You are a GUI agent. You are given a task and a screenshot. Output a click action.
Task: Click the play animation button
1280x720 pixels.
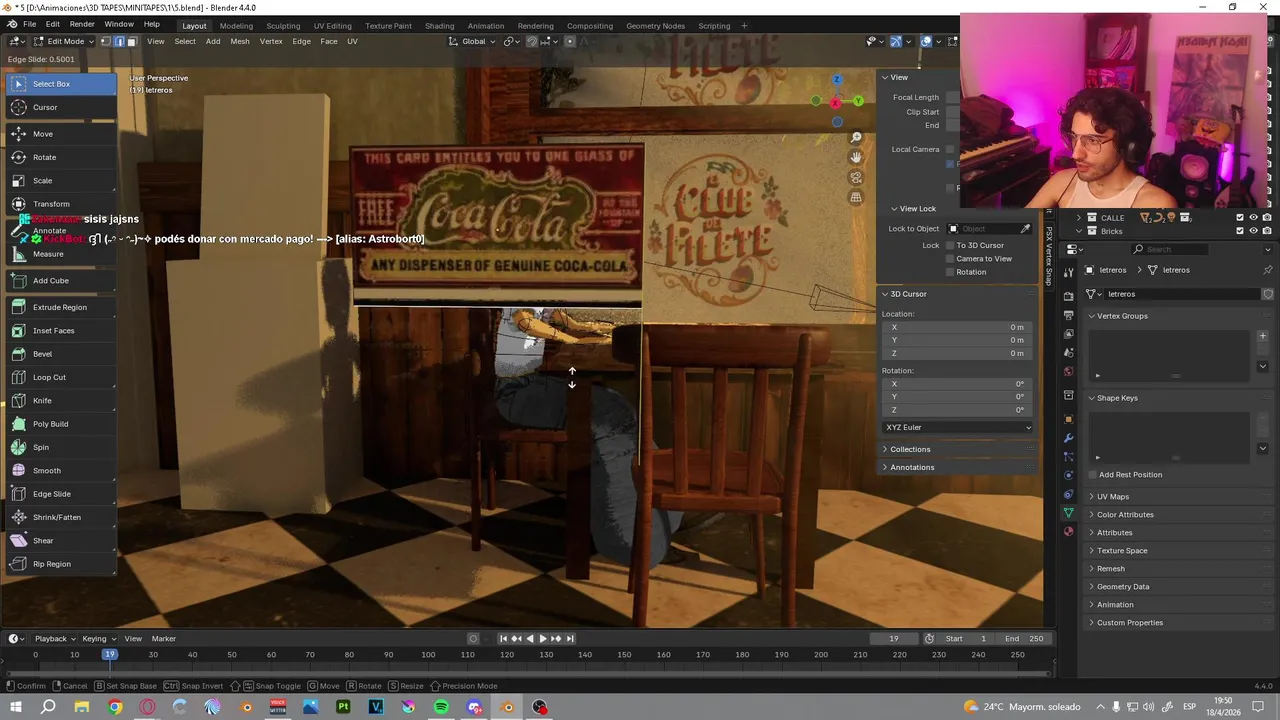(543, 638)
